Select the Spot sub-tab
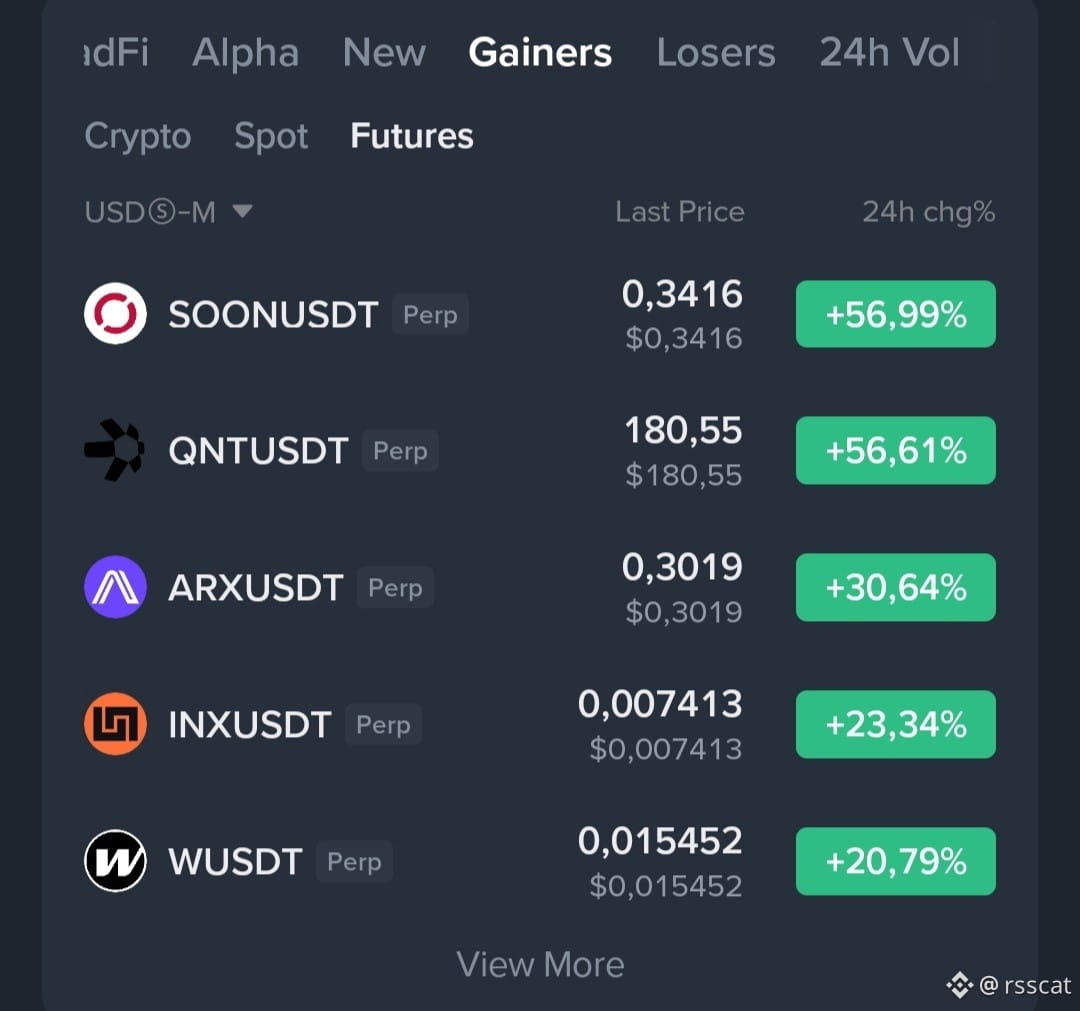Image resolution: width=1080 pixels, height=1011 pixels. [271, 136]
